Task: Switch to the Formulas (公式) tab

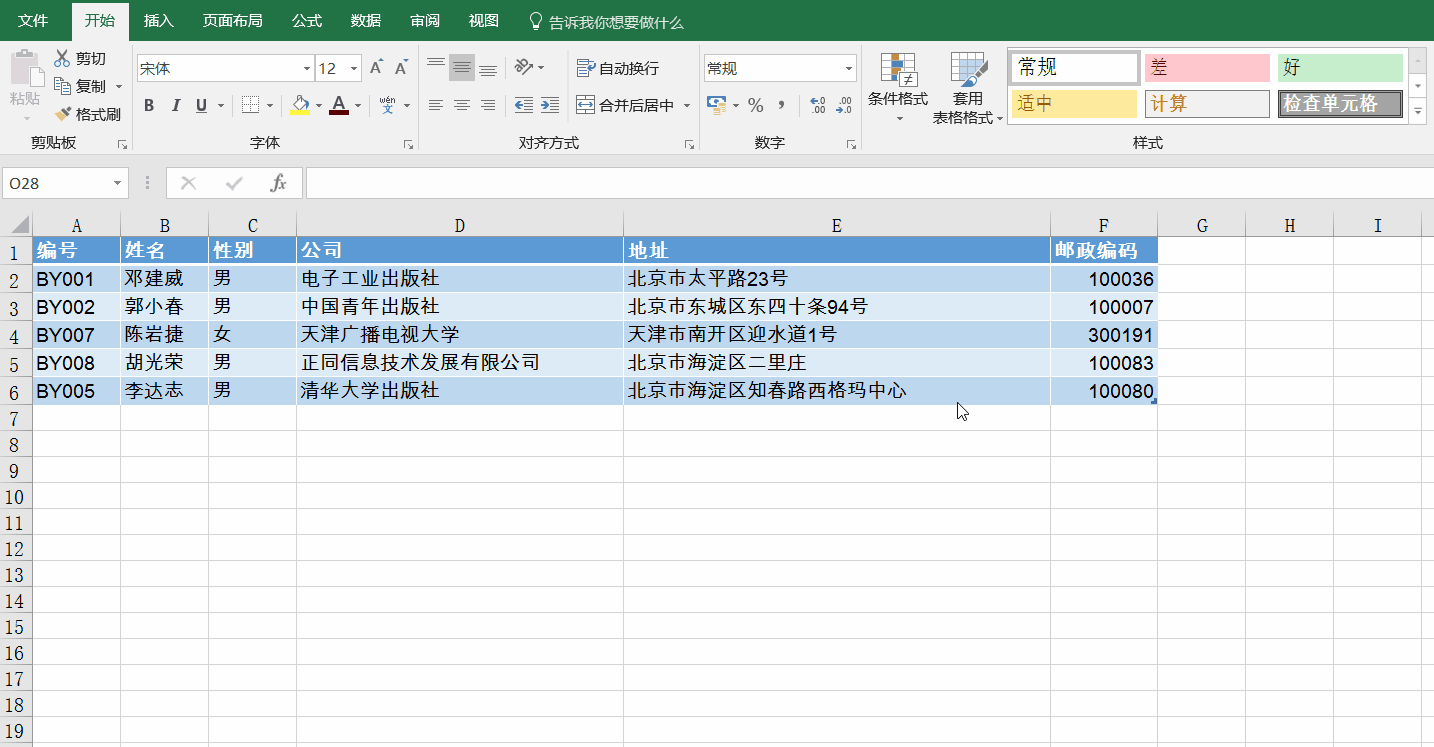Action: tap(307, 21)
